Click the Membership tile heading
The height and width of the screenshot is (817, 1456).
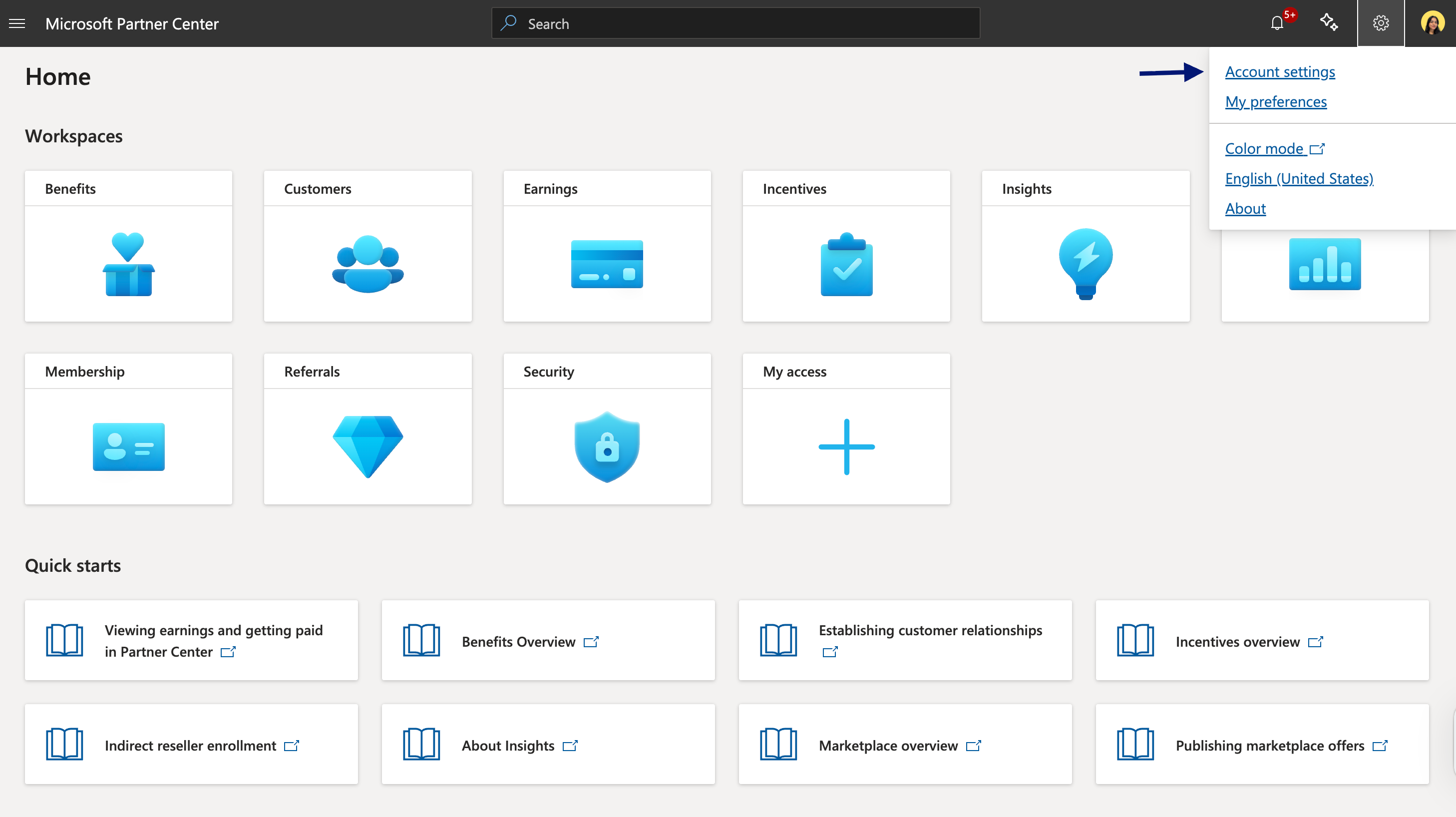click(85, 372)
